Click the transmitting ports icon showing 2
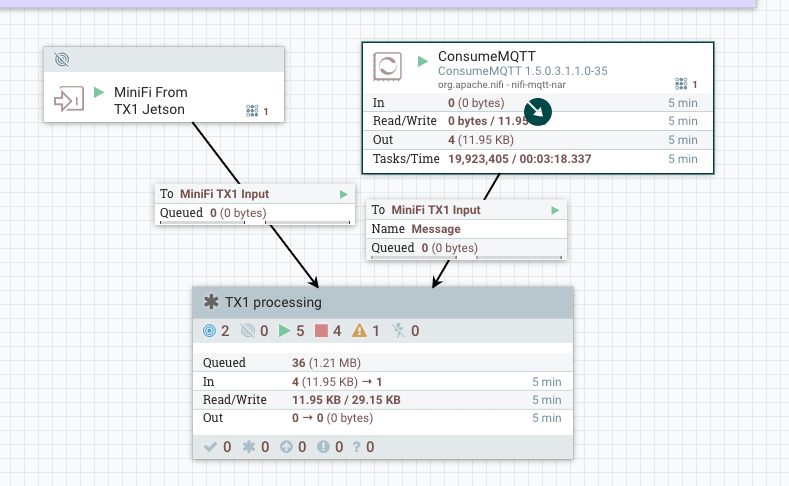 pos(209,331)
